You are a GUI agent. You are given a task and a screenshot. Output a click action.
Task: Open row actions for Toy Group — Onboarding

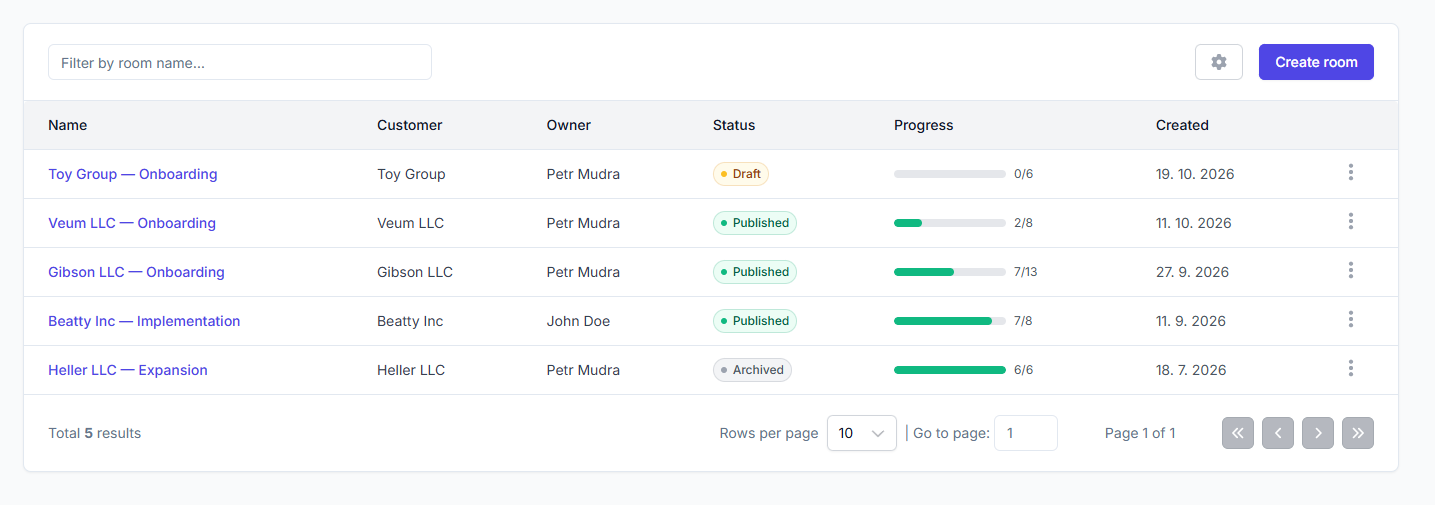tap(1350, 173)
